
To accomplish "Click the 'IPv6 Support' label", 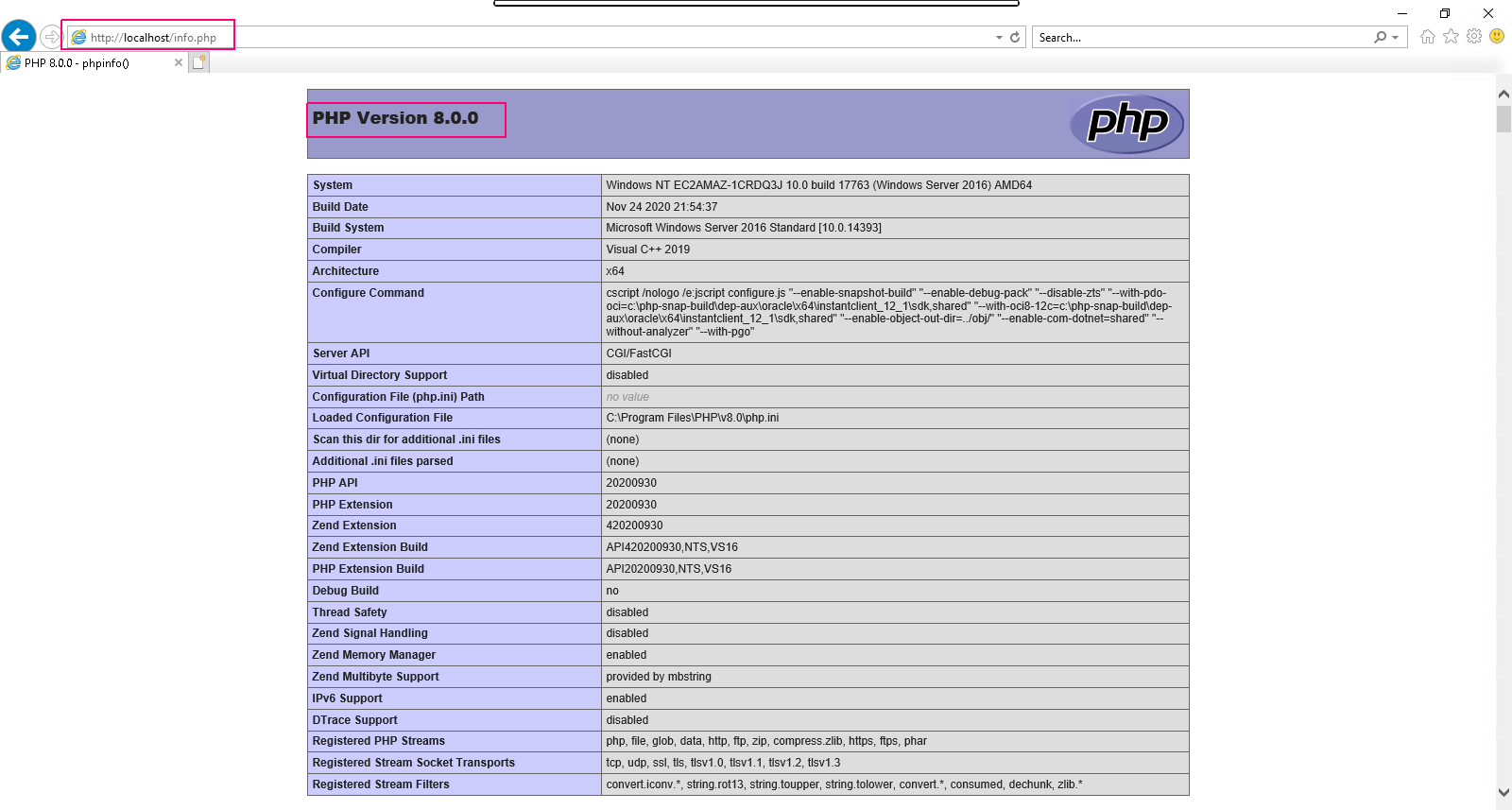I will click(x=347, y=698).
